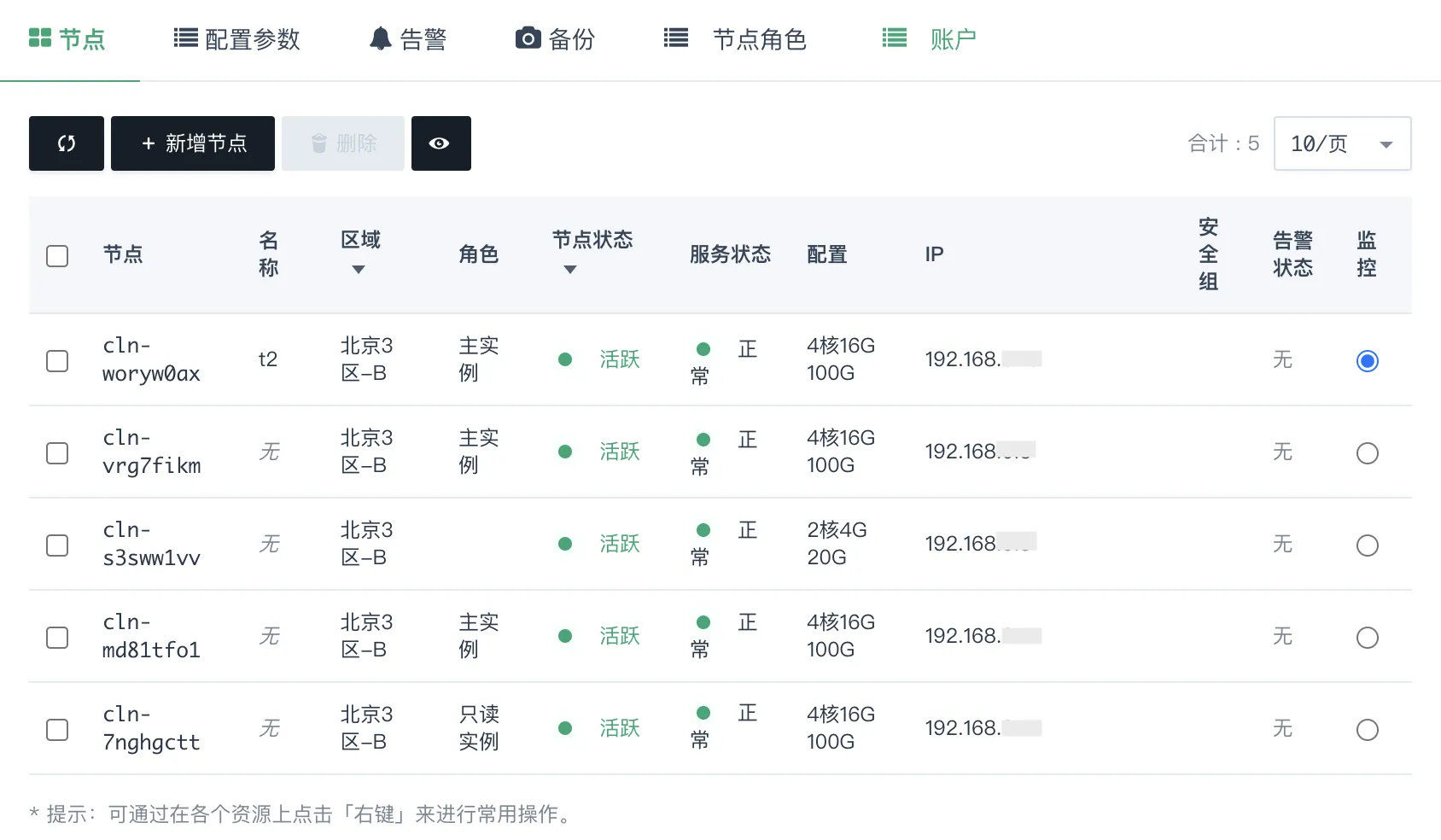The image size is (1441, 840).
Task: Open the 10/页 page size dropdown
Action: click(x=1342, y=143)
